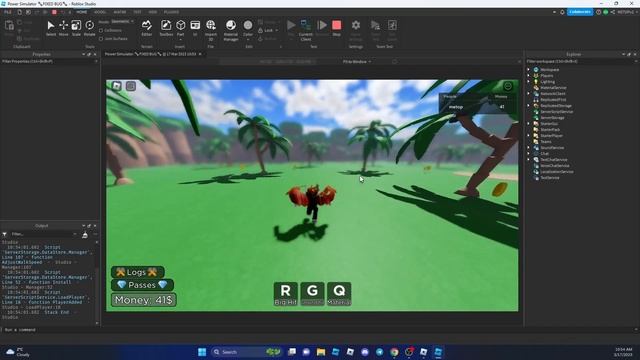Open Import 3D
The image size is (640, 360).
211,30
